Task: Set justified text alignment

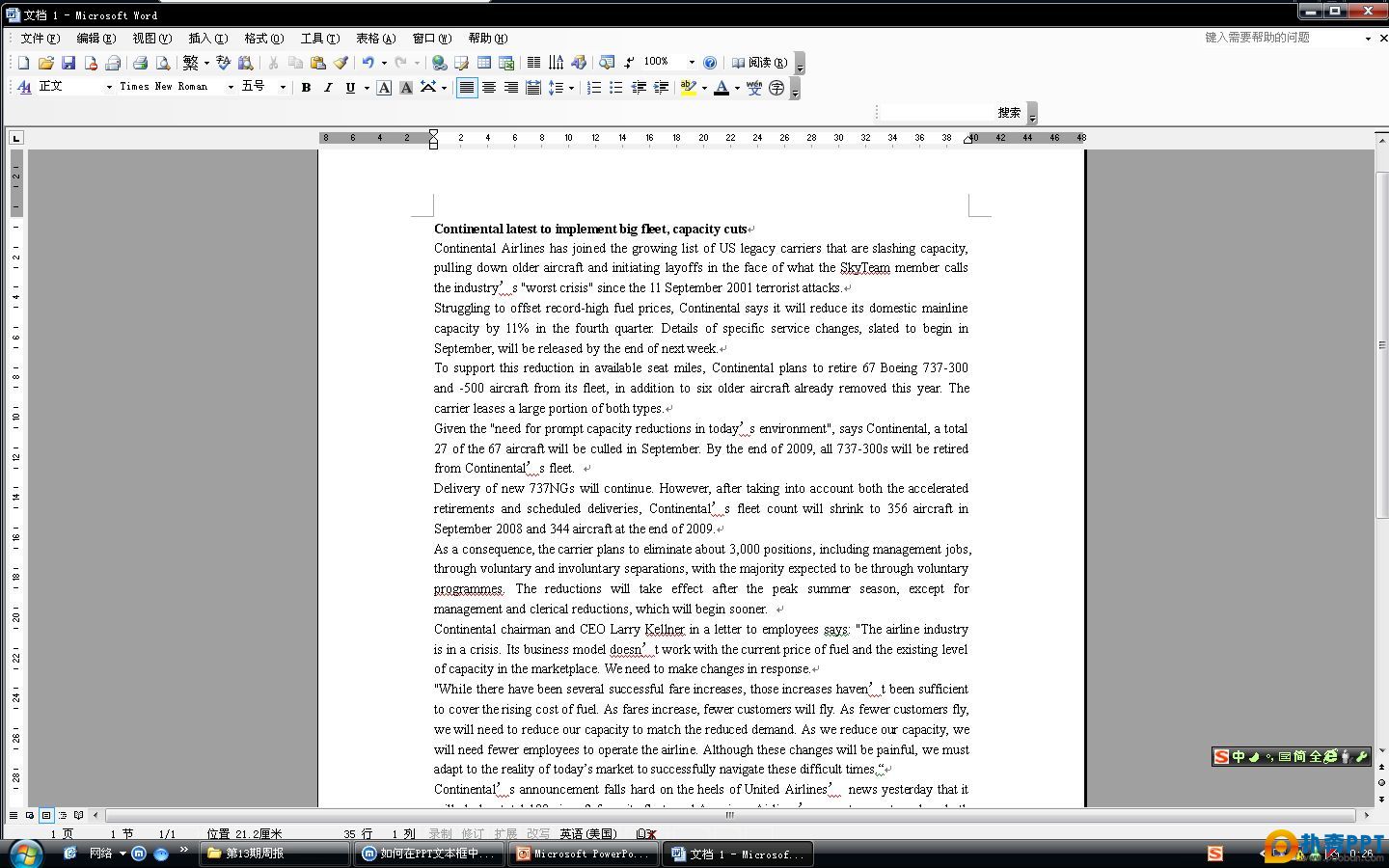Action: [x=467, y=88]
